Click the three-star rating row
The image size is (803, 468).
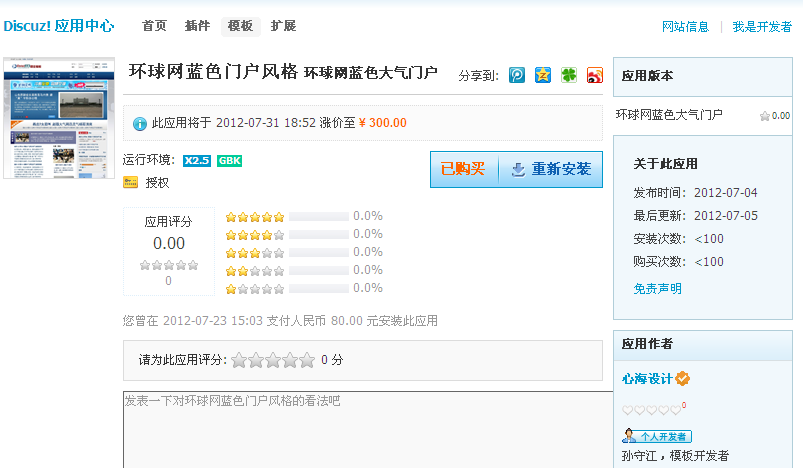[304, 252]
